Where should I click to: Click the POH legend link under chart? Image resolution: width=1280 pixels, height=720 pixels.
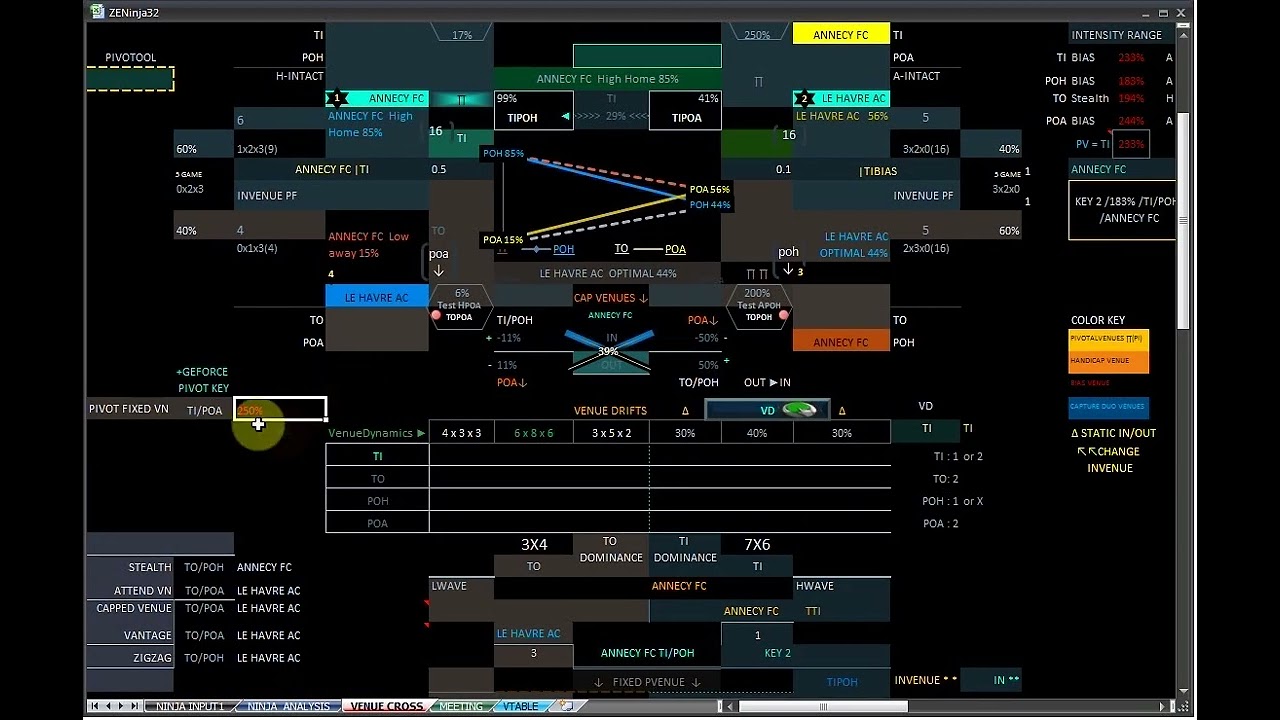pyautogui.click(x=563, y=249)
